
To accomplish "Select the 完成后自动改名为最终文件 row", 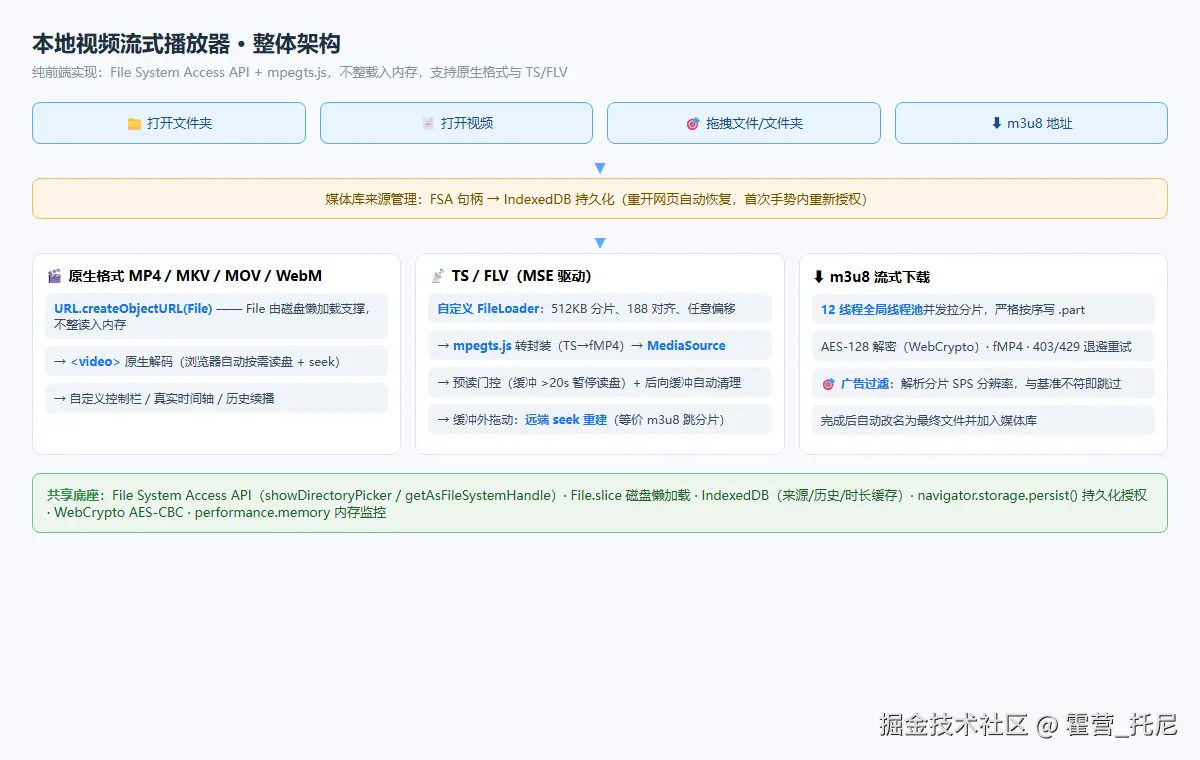I will [983, 420].
